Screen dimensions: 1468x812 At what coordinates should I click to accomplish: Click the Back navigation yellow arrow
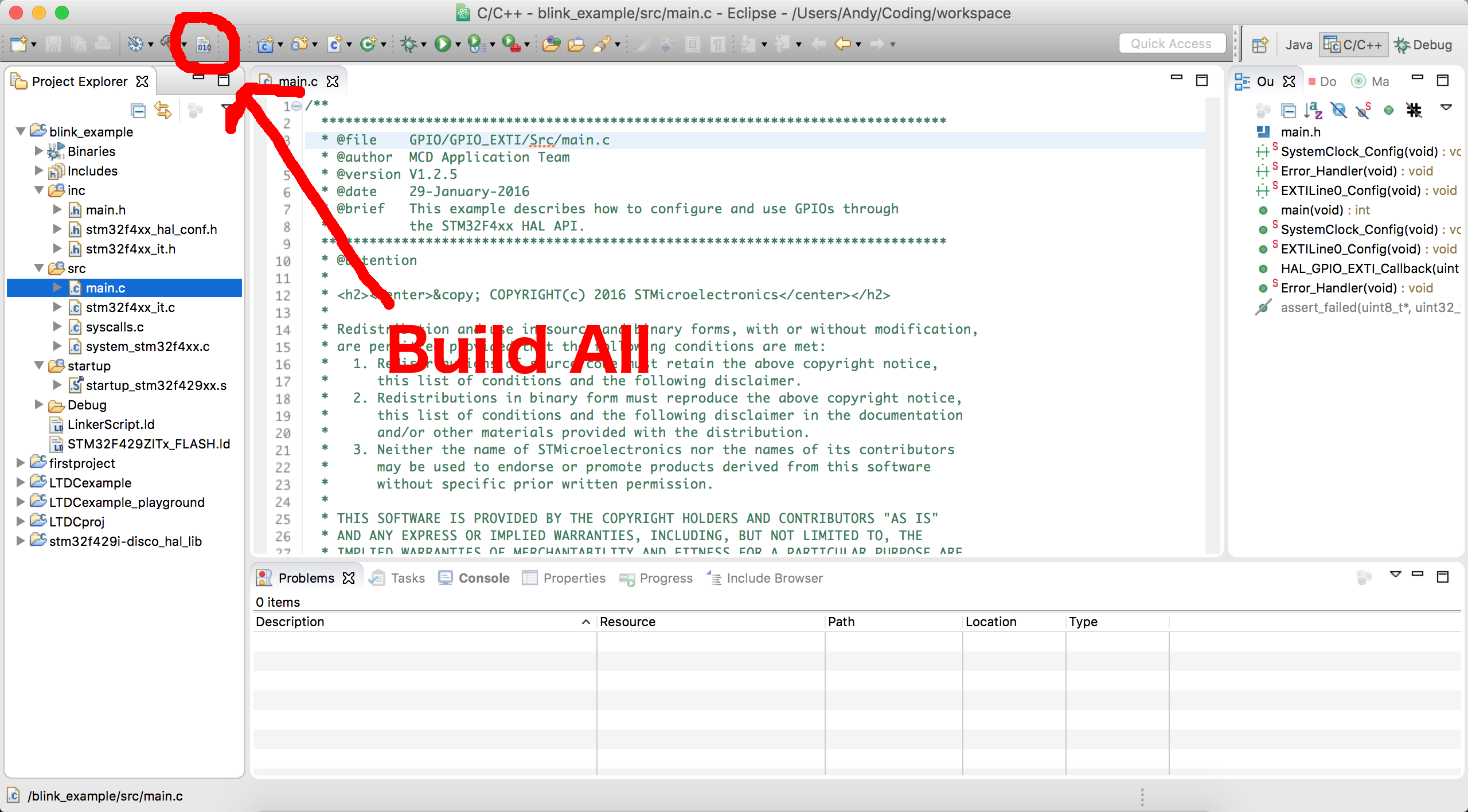point(843,44)
